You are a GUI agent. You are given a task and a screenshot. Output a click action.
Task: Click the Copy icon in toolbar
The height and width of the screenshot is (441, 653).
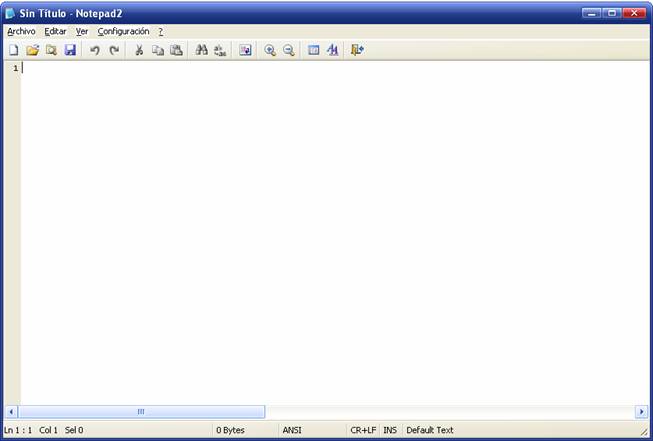(158, 50)
